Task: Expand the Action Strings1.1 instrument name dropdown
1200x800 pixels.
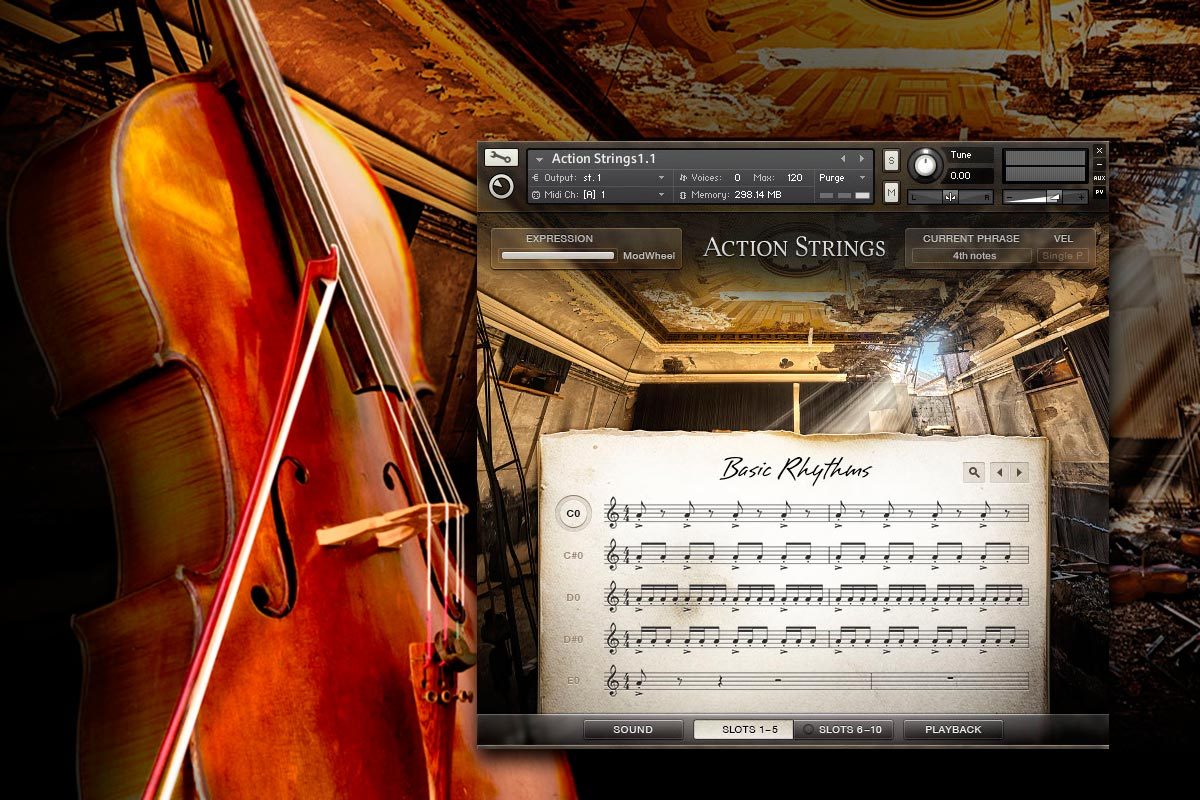Action: point(539,159)
